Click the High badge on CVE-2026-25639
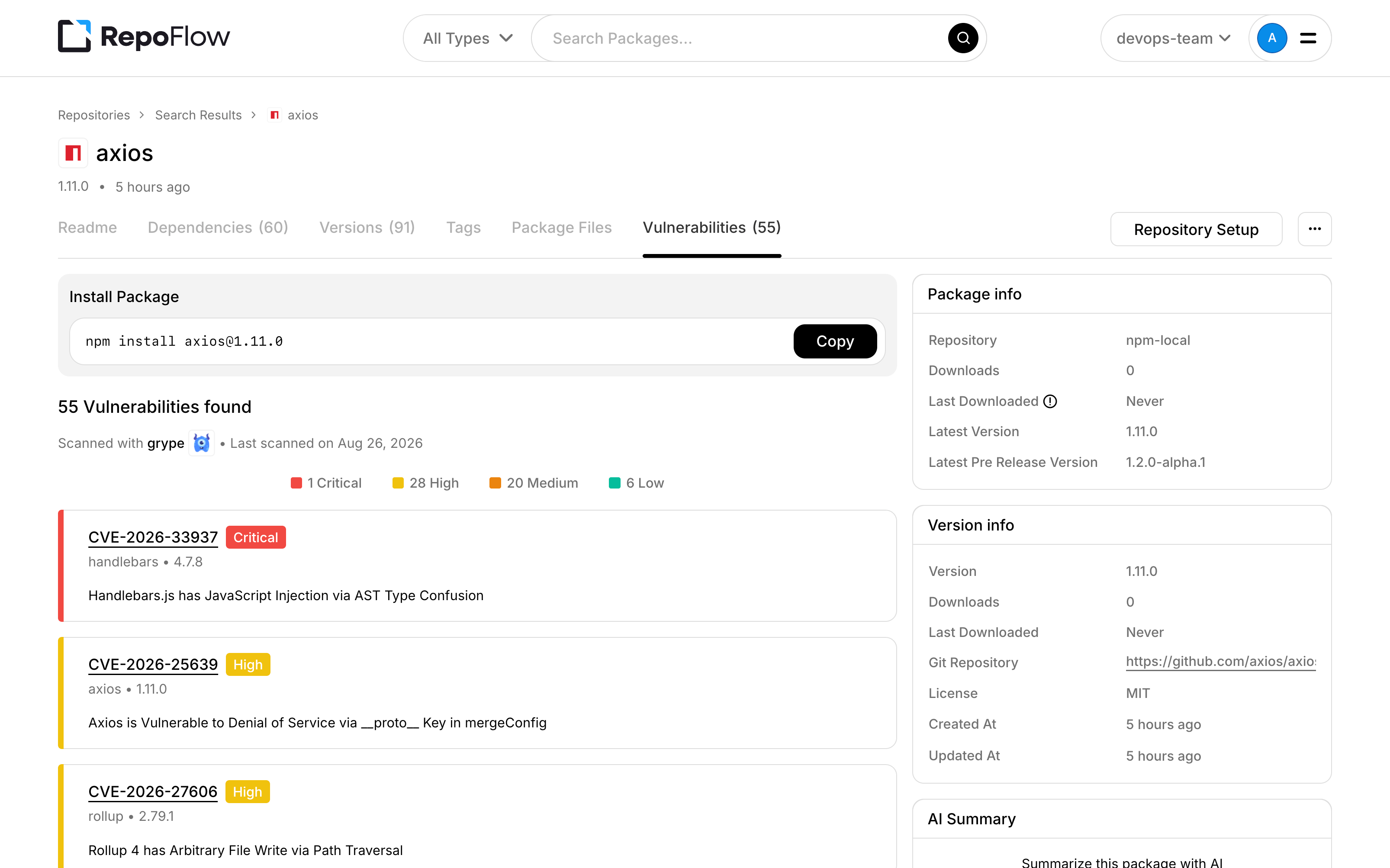Image resolution: width=1390 pixels, height=868 pixels. click(x=248, y=665)
